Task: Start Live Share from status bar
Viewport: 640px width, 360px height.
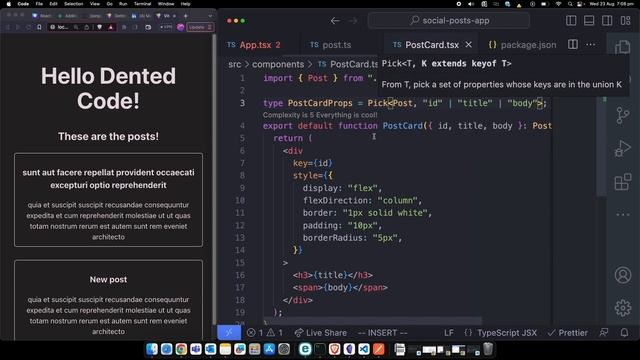Action: [x=320, y=333]
